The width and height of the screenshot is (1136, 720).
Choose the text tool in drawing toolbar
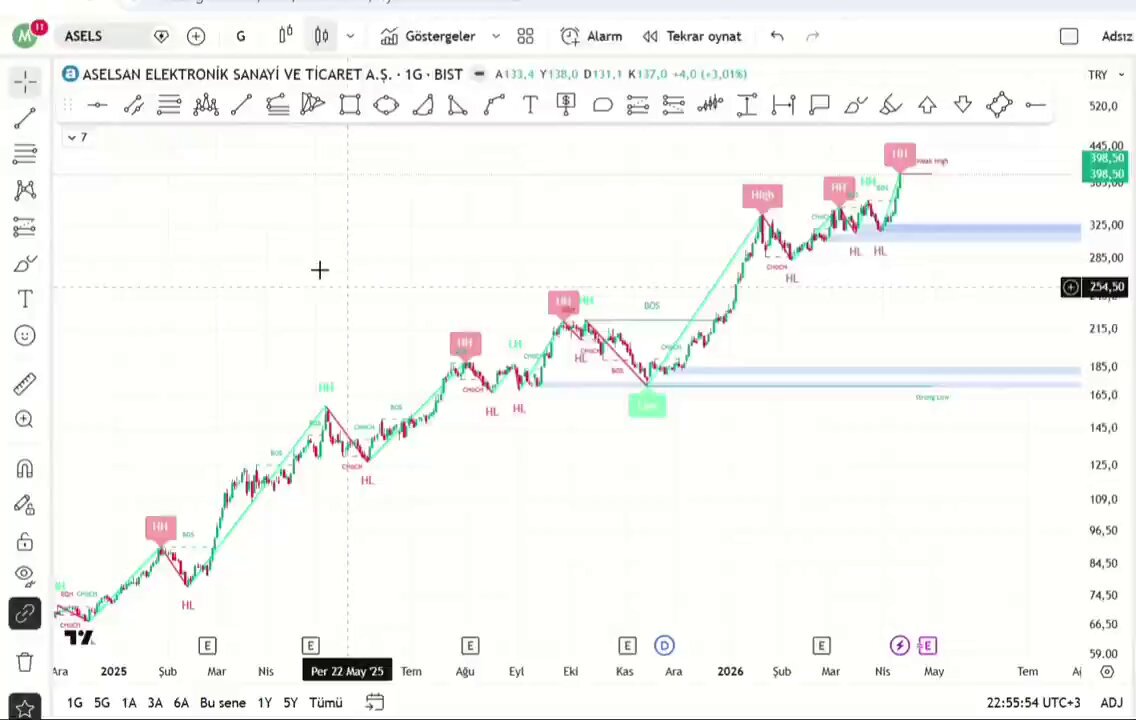coord(530,105)
